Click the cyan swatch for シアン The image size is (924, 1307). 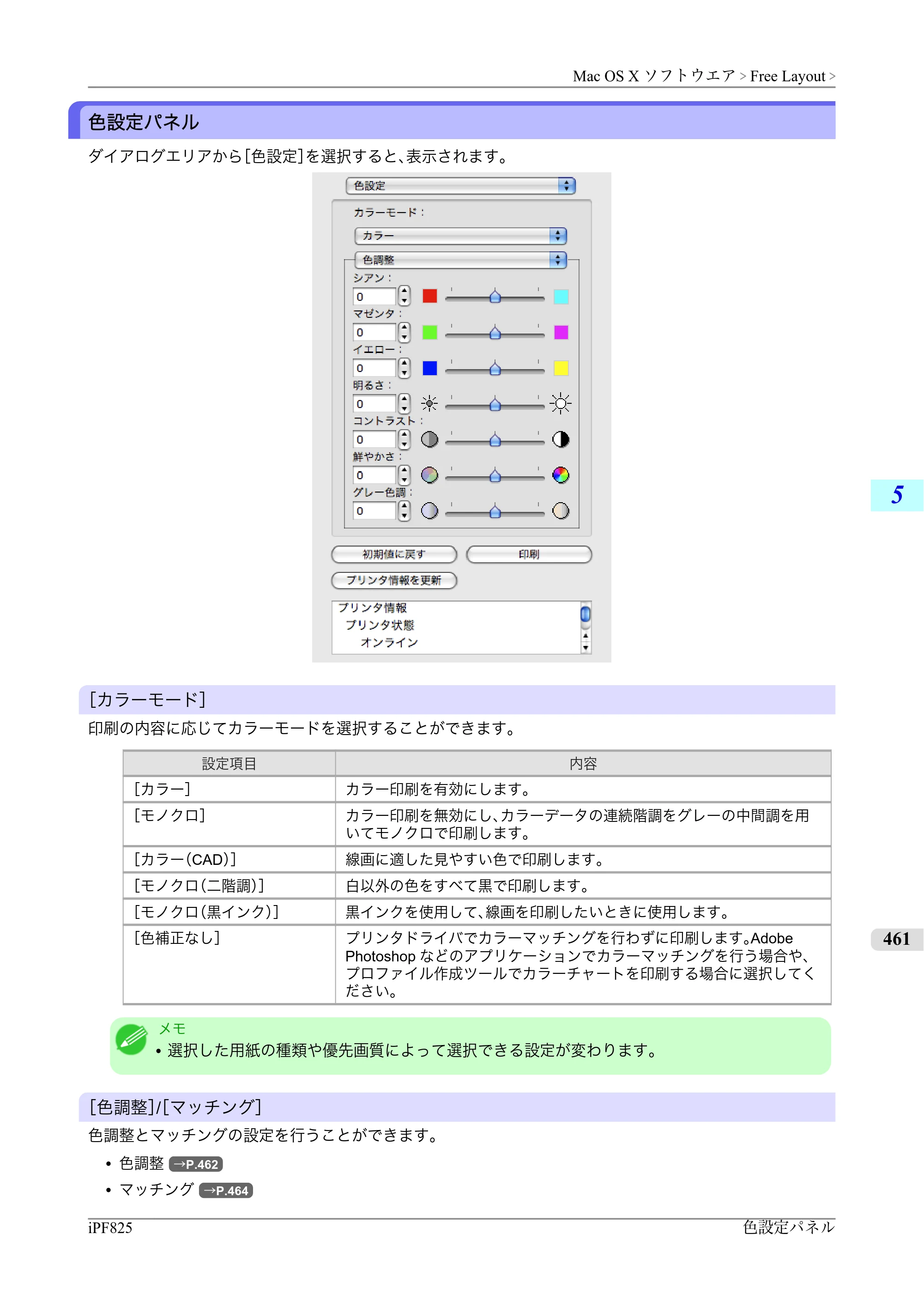tap(561, 297)
